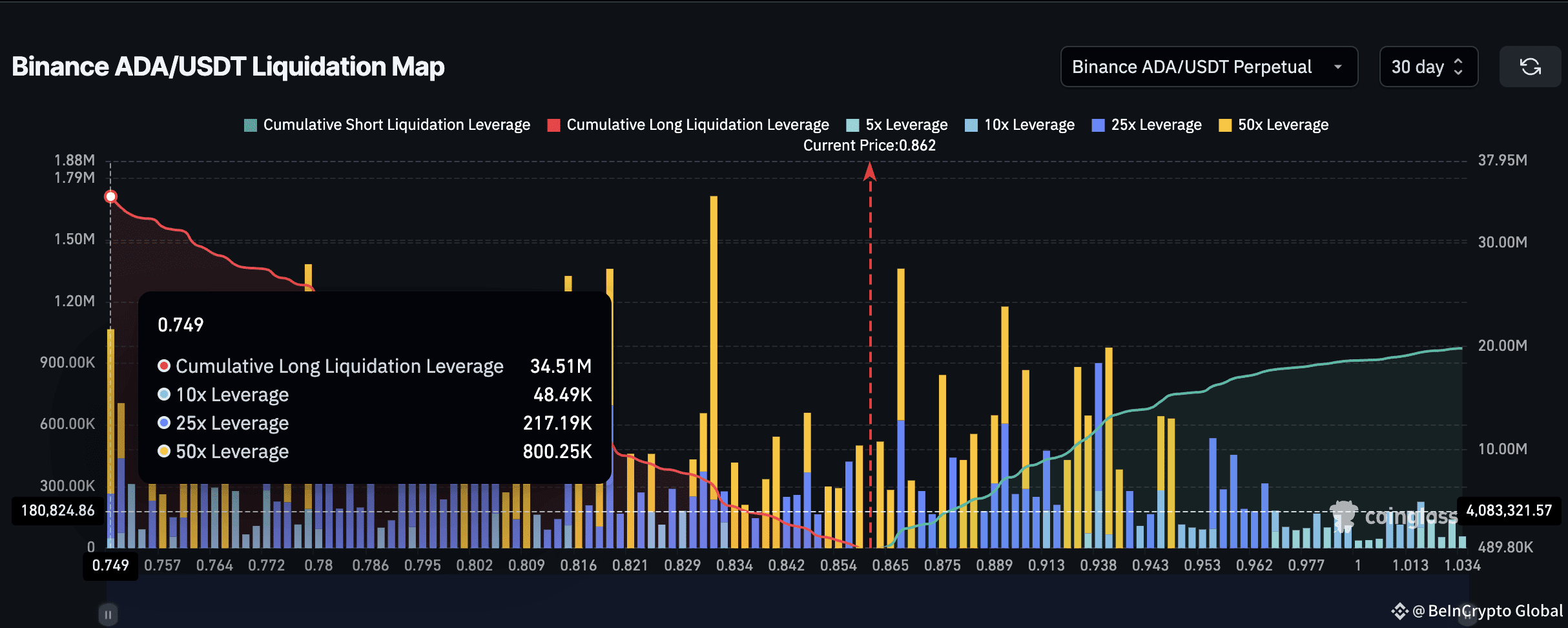Click the left zoom slider handle
Image resolution: width=1568 pixels, height=628 pixels.
point(108,614)
